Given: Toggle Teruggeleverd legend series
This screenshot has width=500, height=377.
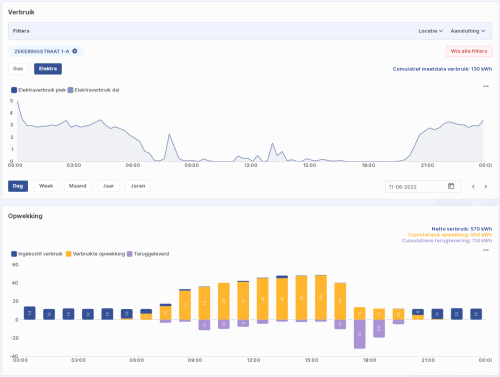Looking at the screenshot, I should (148, 254).
